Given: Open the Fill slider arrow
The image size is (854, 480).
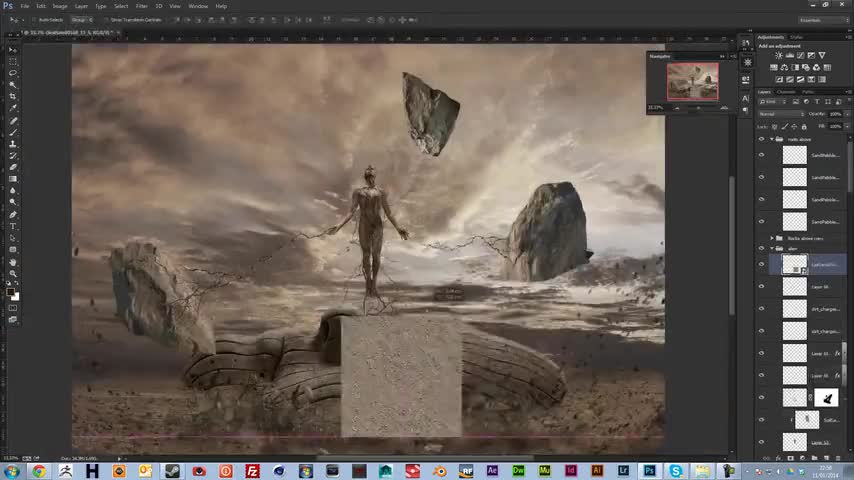Looking at the screenshot, I should 847,126.
